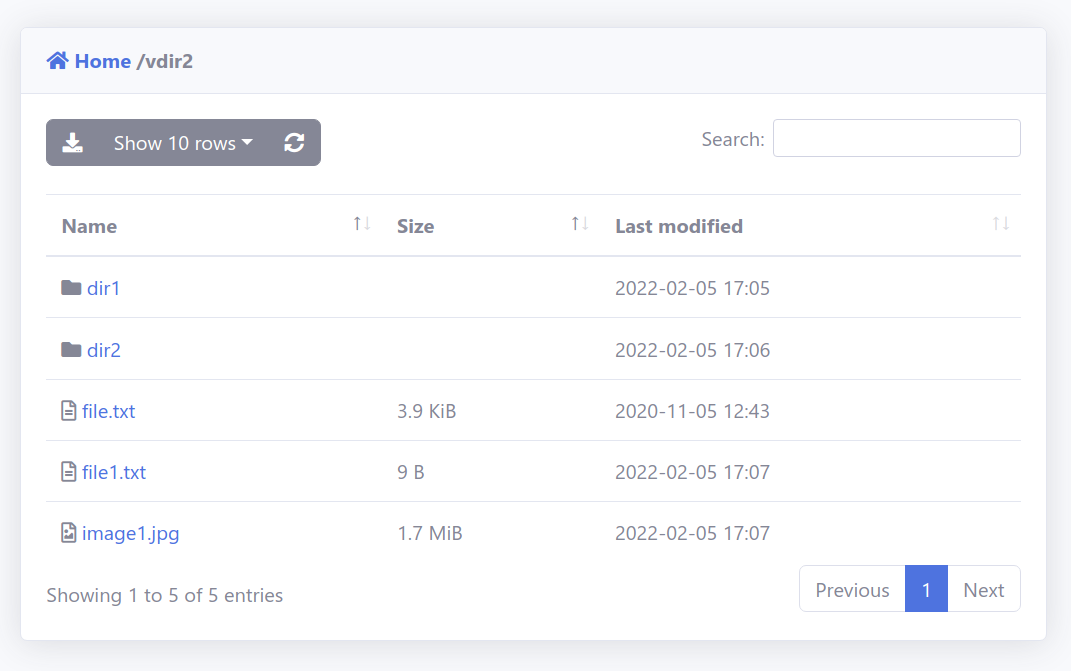Click the home icon in the breadcrumb
Image resolution: width=1071 pixels, height=671 pixels.
(58, 60)
